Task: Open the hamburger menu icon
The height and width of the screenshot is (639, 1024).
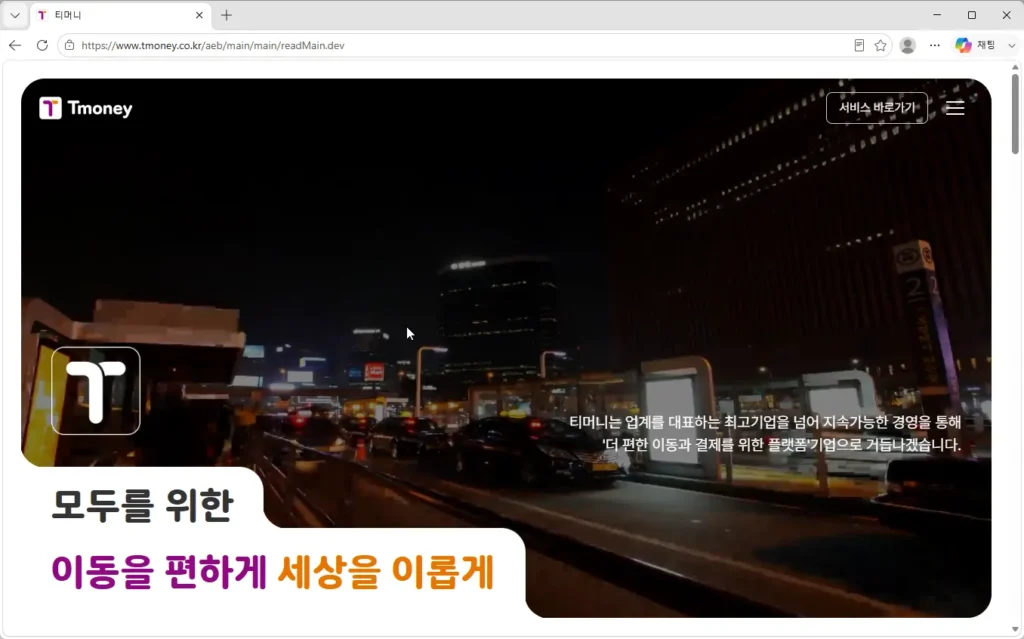Action: point(955,108)
